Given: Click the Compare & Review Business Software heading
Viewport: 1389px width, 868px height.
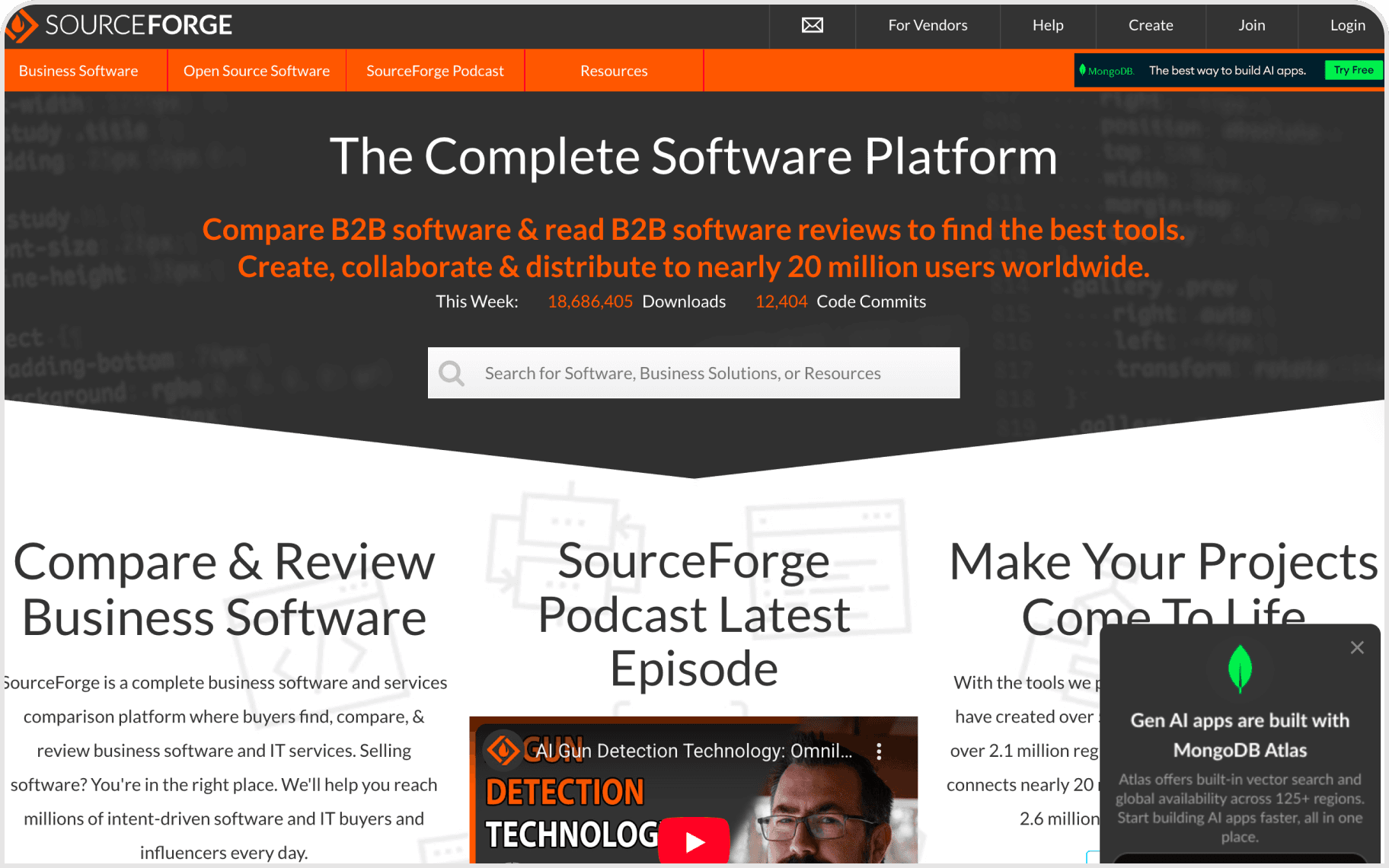Looking at the screenshot, I should tap(225, 589).
